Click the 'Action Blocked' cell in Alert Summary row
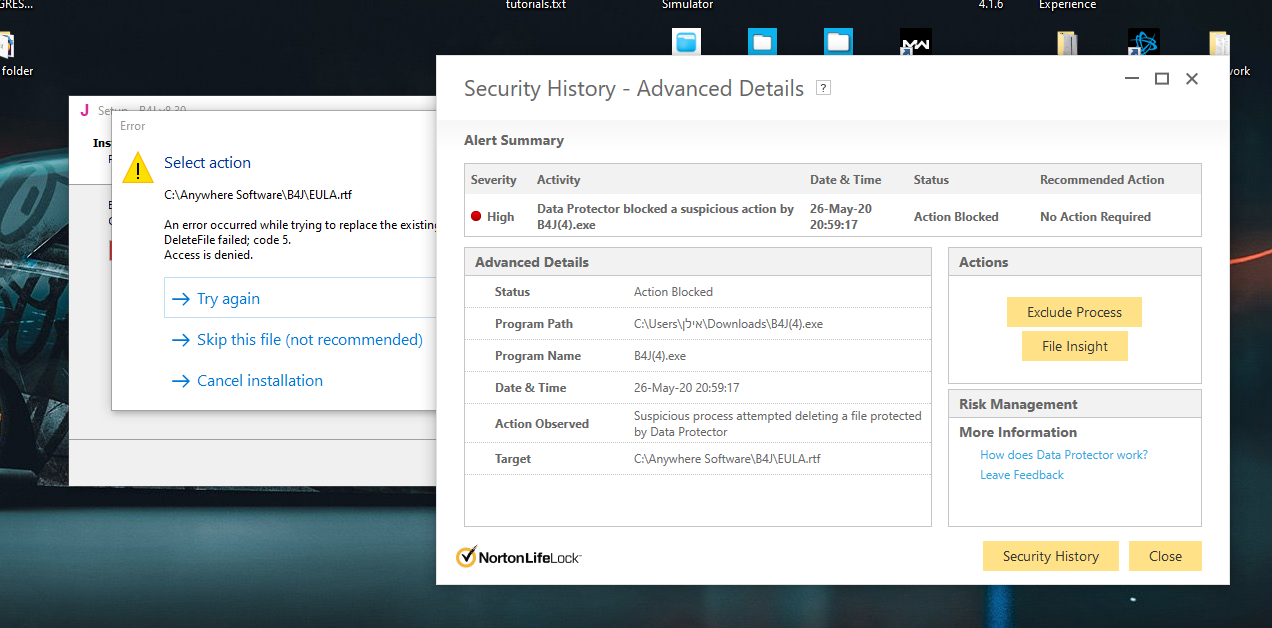The height and width of the screenshot is (628, 1272). pyautogui.click(x=956, y=216)
